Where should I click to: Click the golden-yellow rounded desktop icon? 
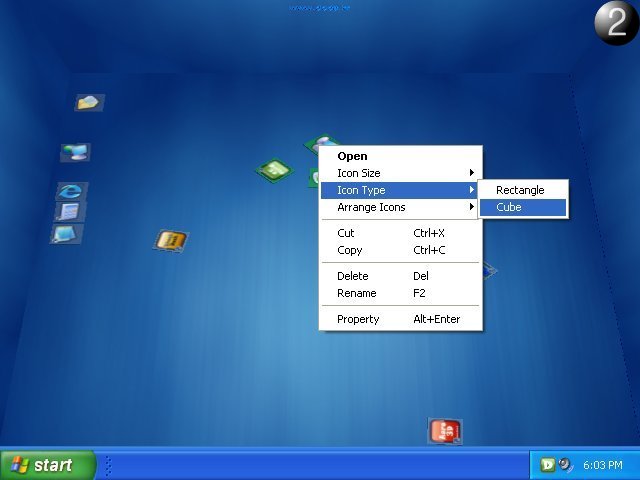(x=171, y=240)
